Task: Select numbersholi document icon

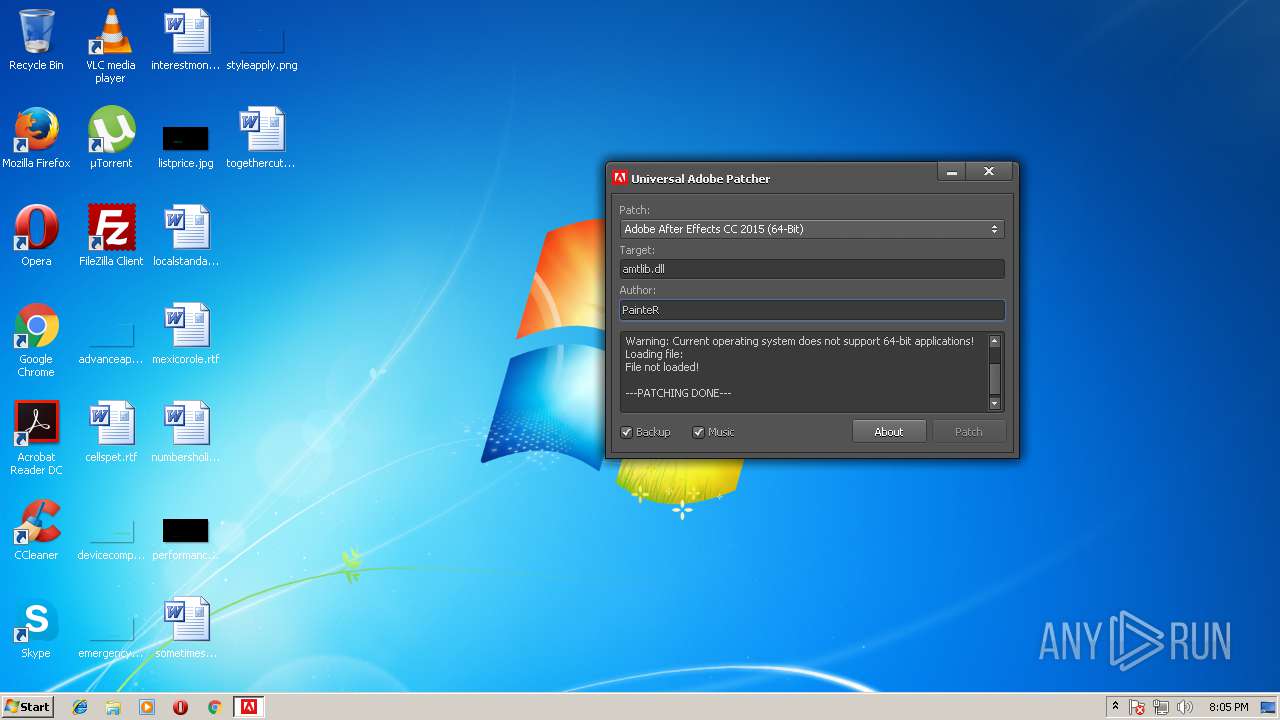Action: [185, 432]
